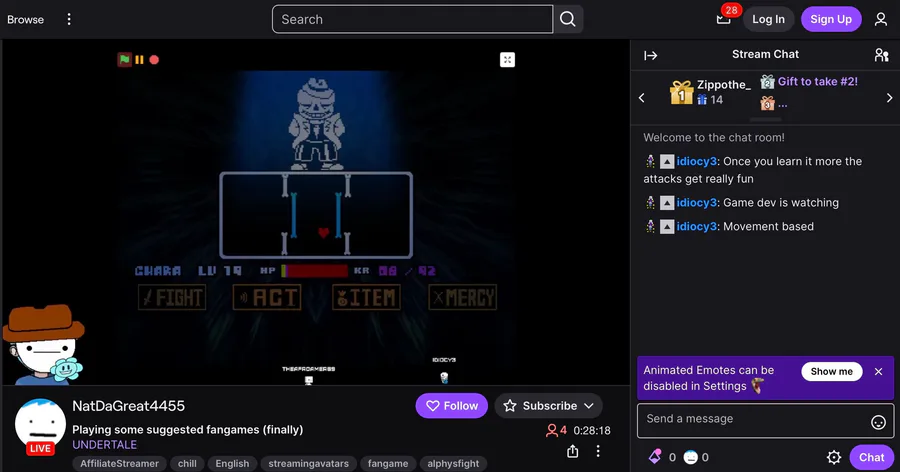Select the chill tag
This screenshot has height=472, width=900.
click(187, 463)
